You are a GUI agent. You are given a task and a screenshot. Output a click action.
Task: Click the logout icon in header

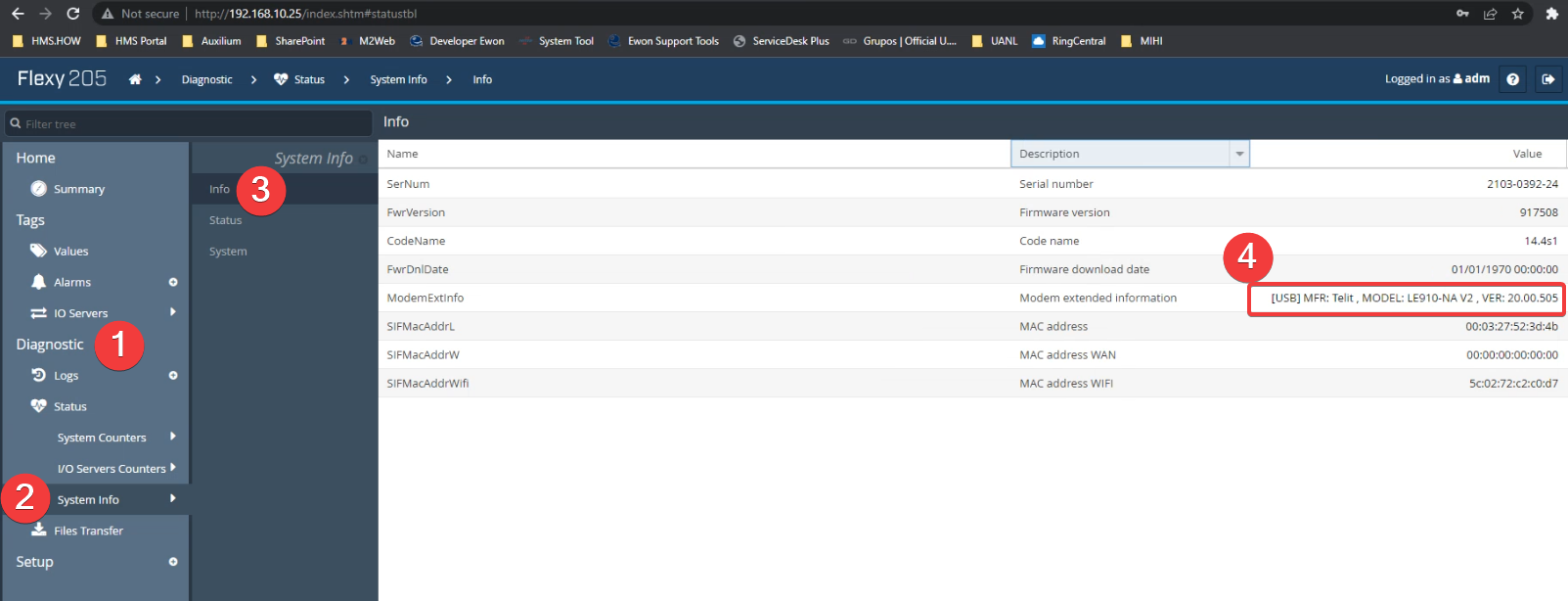click(x=1547, y=79)
